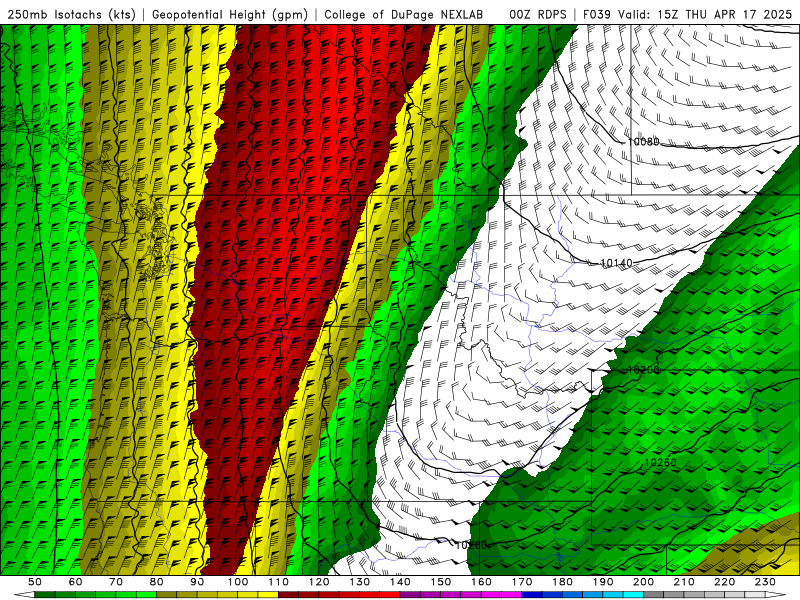Click the 'Valid: 15Z THU APR 17 2025' text

[x=705, y=14]
